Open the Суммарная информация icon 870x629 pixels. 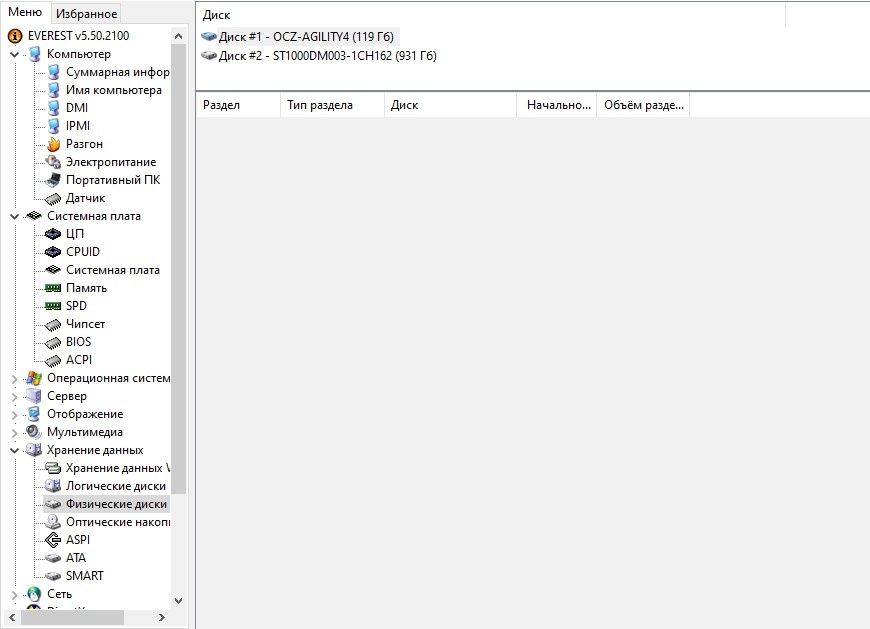53,72
